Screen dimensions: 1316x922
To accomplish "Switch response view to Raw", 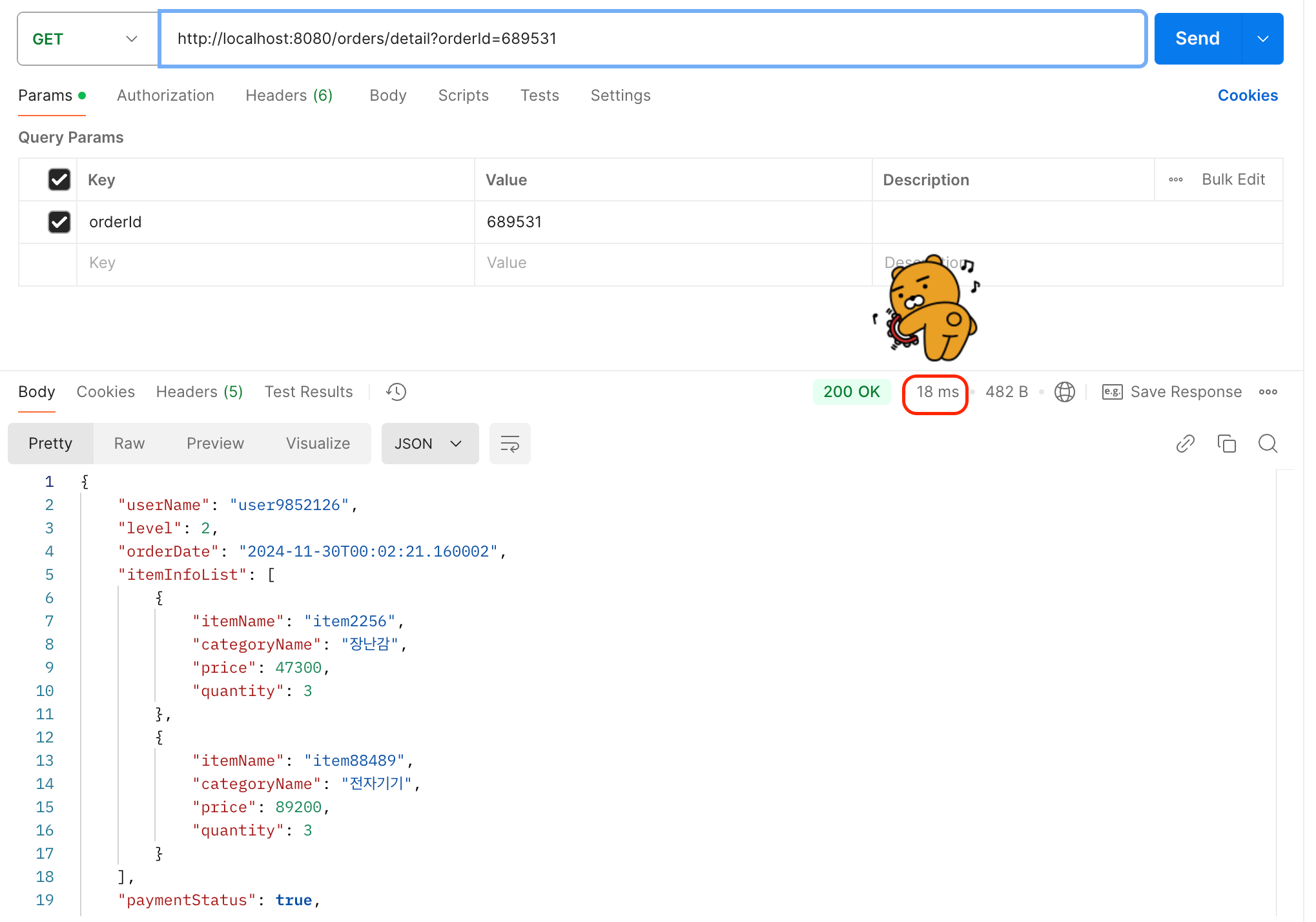I will pyautogui.click(x=129, y=444).
